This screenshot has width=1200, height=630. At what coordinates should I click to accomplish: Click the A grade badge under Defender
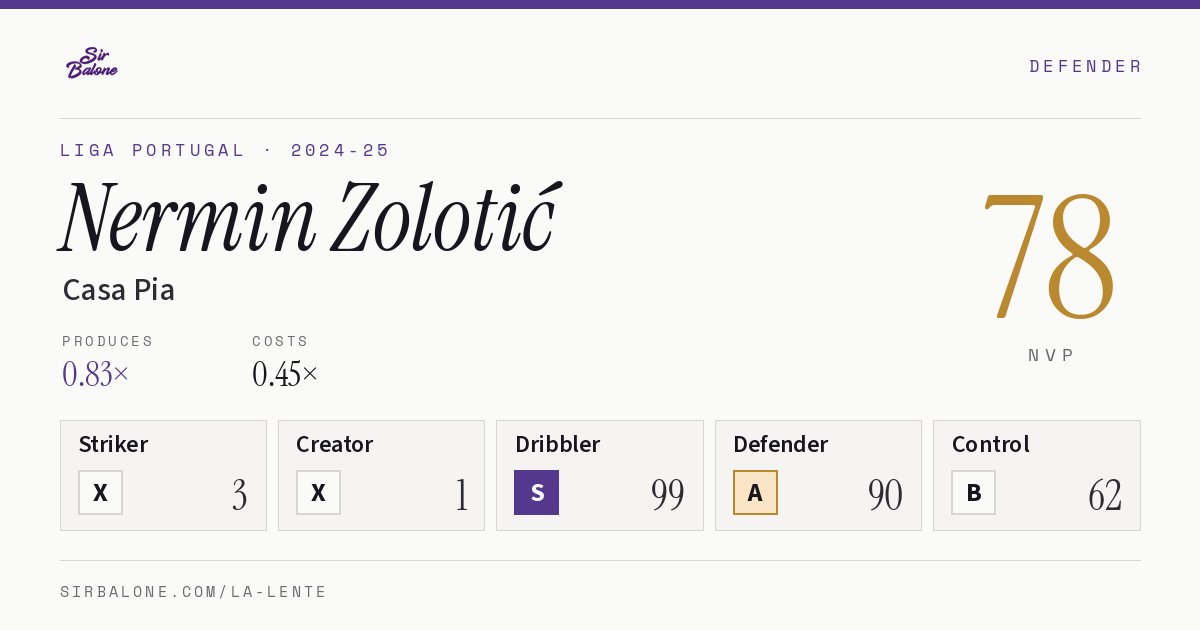tap(755, 493)
